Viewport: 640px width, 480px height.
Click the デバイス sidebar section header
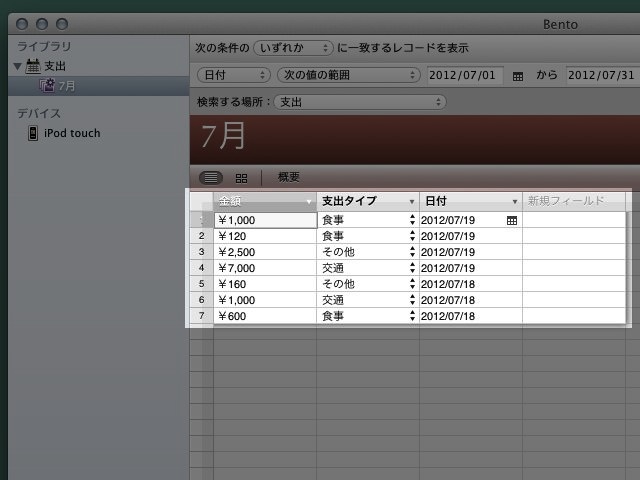pos(39,113)
